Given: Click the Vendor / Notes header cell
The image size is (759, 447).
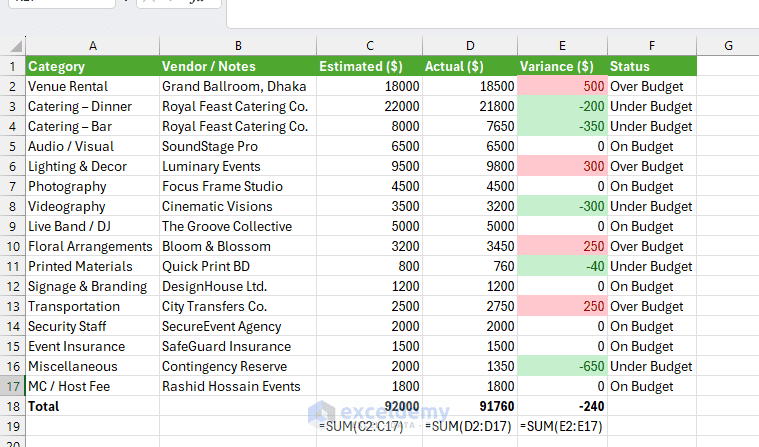Looking at the screenshot, I should (x=238, y=66).
